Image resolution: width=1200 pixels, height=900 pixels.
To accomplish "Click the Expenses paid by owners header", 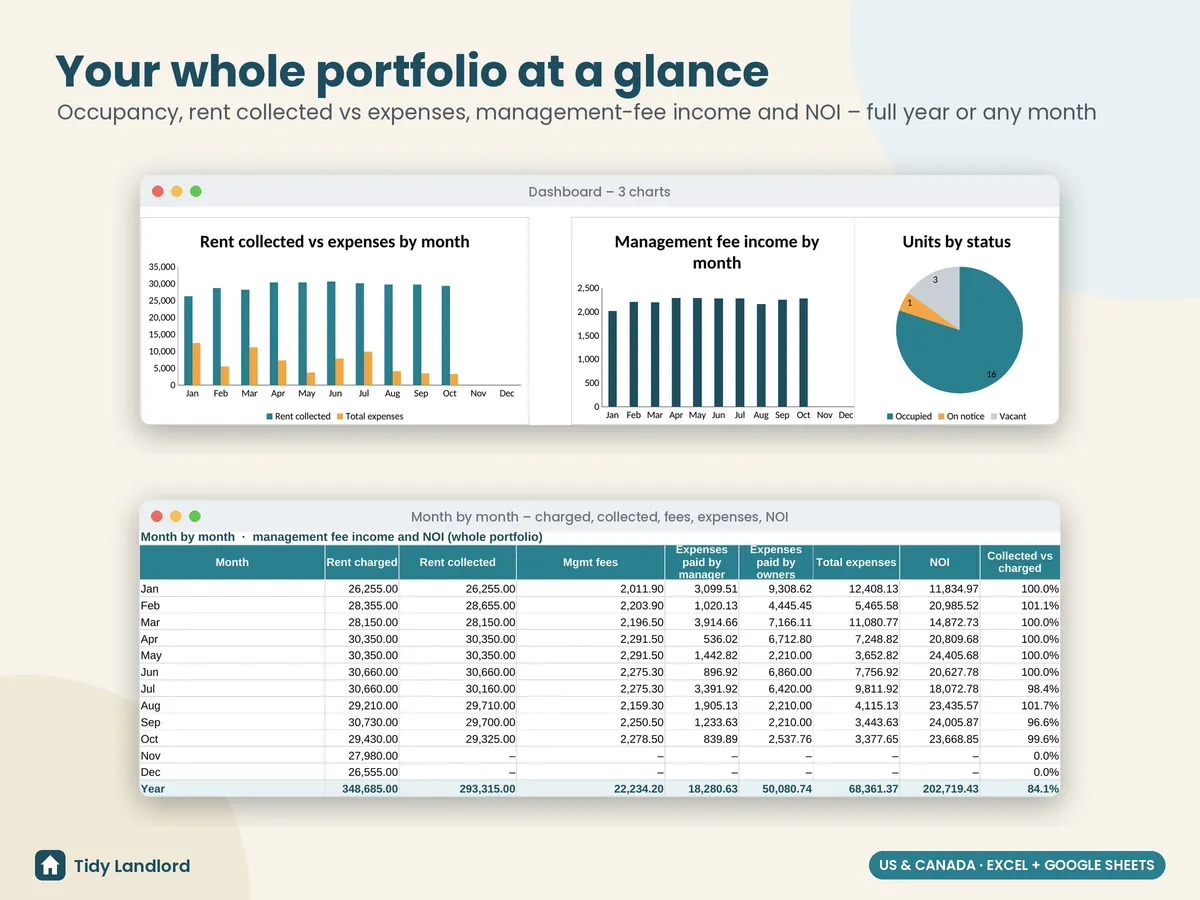I will 776,562.
